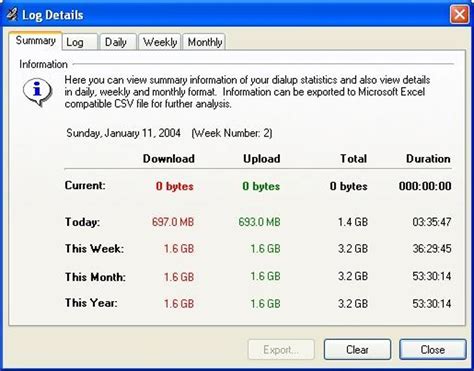
Task: Click the '(Week Number: 2)' text
Action: pos(232,133)
